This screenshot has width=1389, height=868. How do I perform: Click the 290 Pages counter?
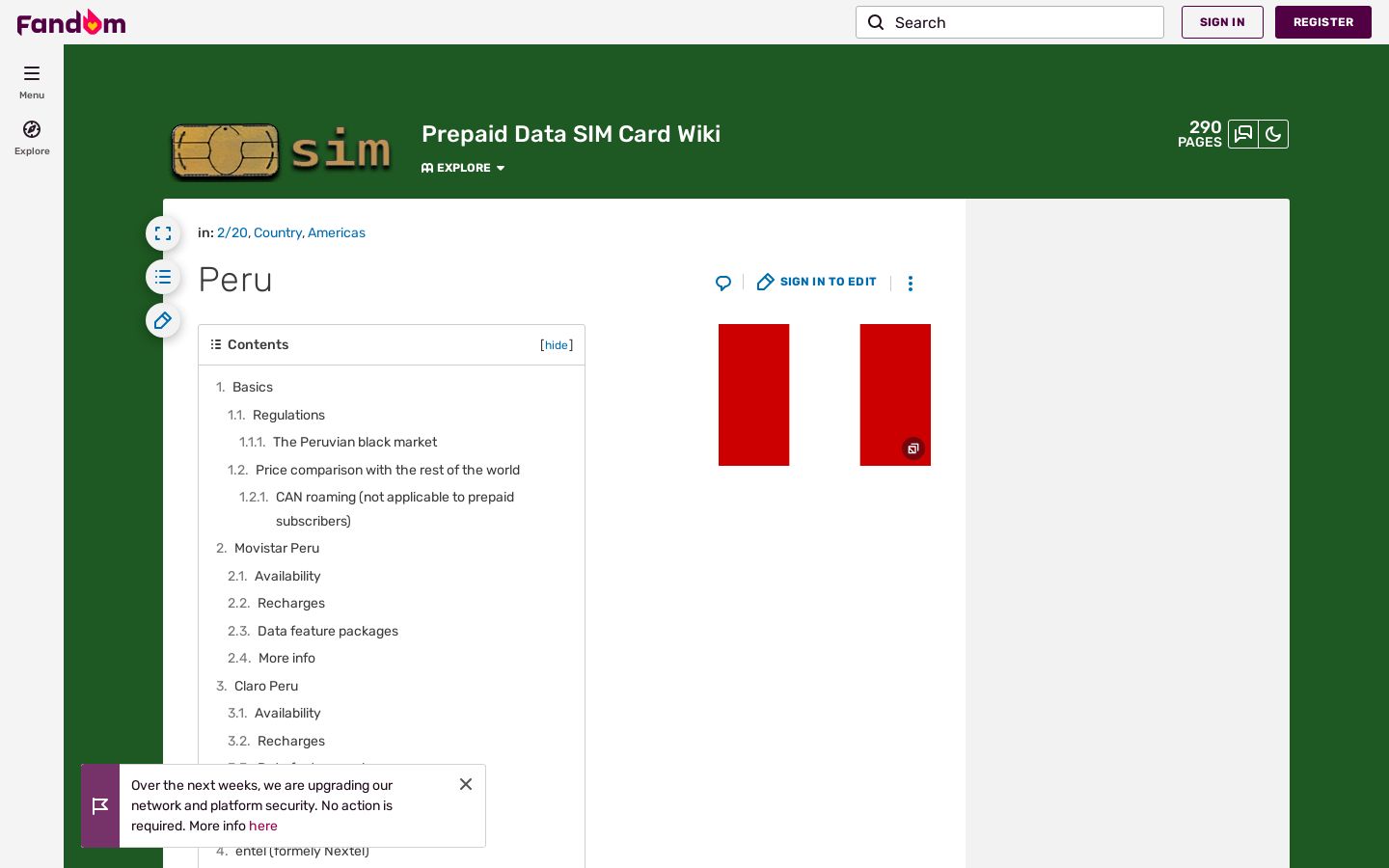point(1200,134)
